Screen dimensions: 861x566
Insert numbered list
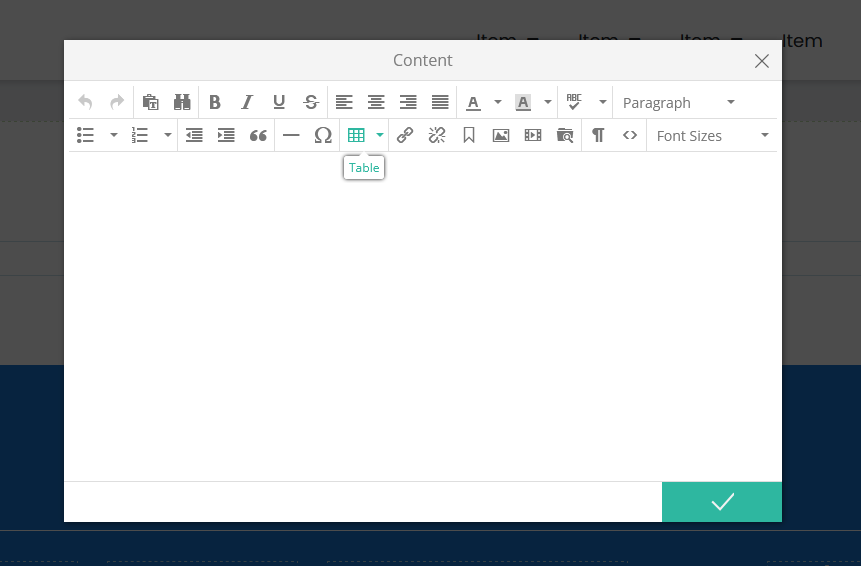point(140,135)
